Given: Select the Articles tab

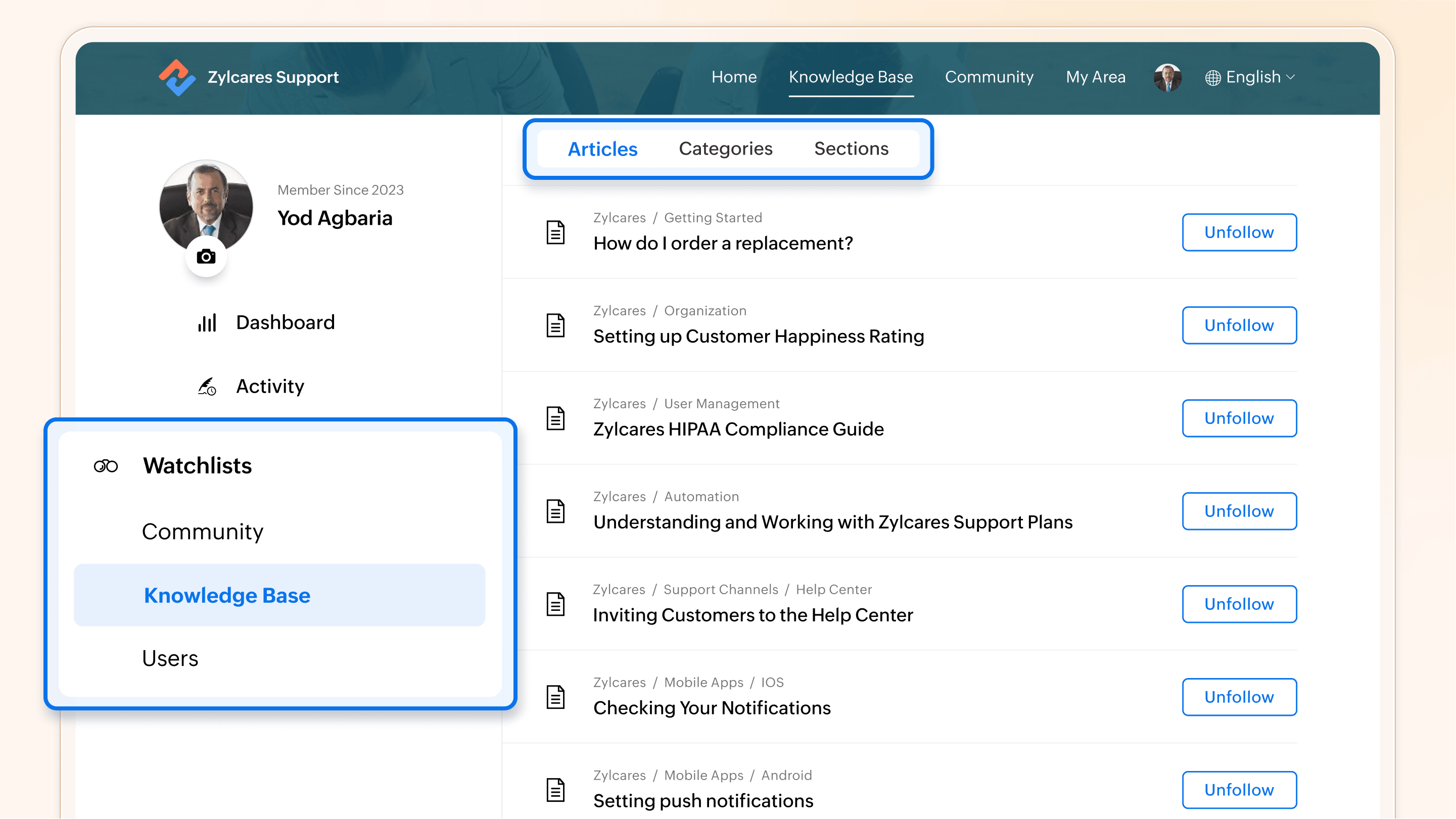Looking at the screenshot, I should tap(602, 149).
